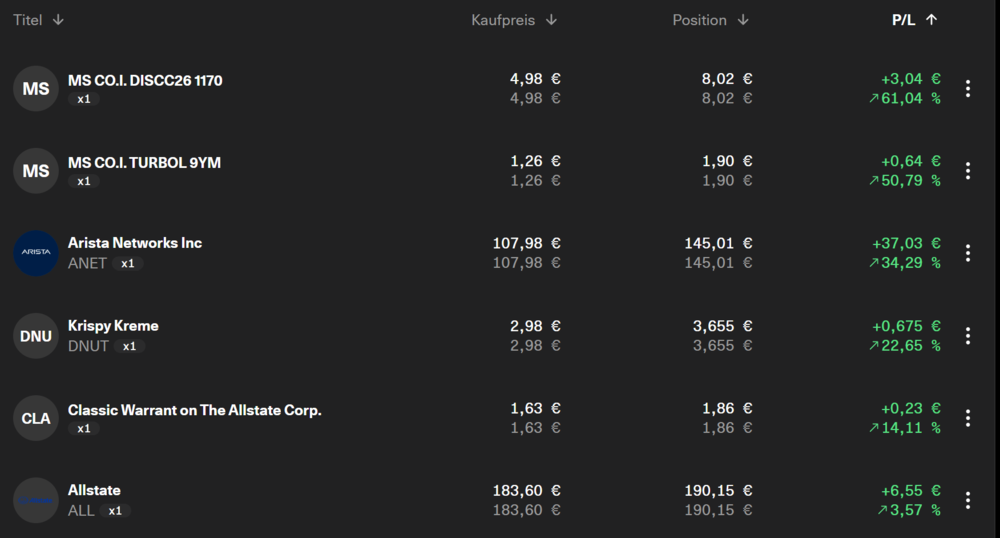Click the +0,23 € profit value

(x=911, y=409)
